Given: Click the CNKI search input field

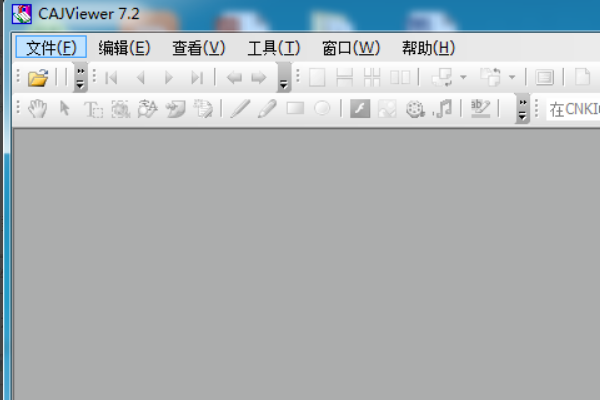Looking at the screenshot, I should [573, 109].
